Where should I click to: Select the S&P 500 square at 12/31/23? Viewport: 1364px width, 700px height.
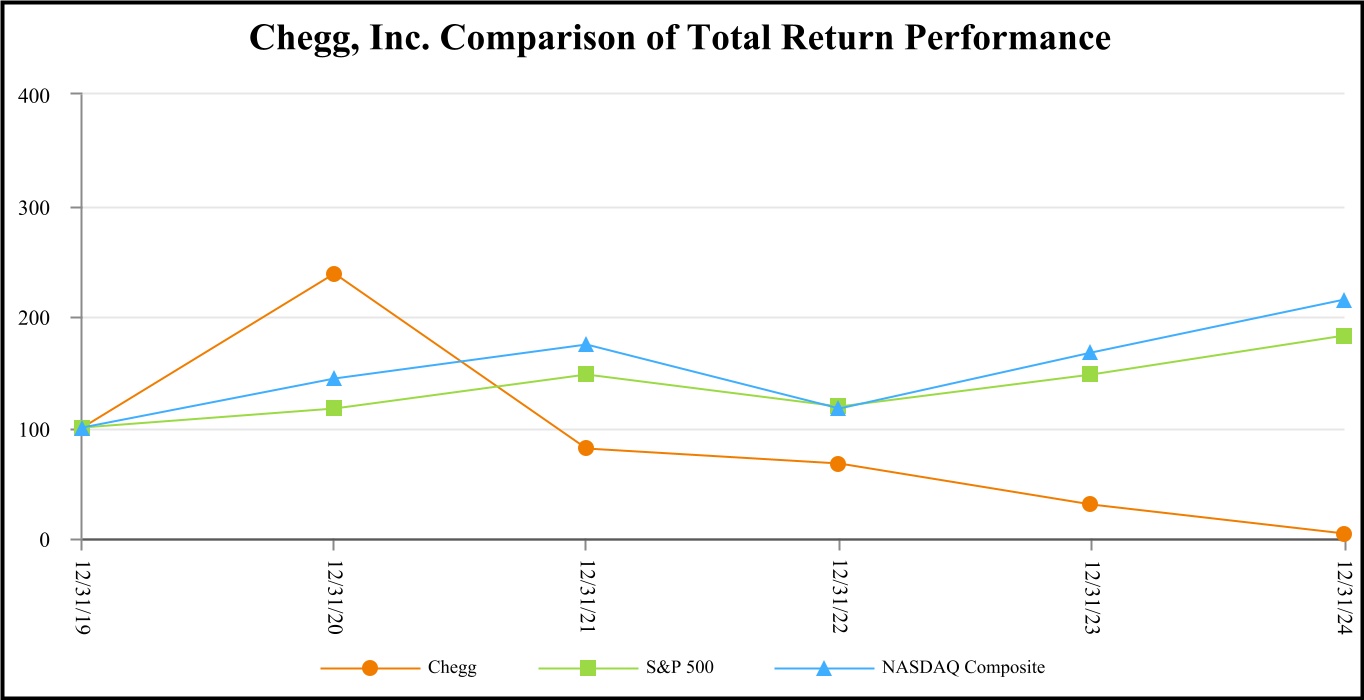(x=1090, y=374)
